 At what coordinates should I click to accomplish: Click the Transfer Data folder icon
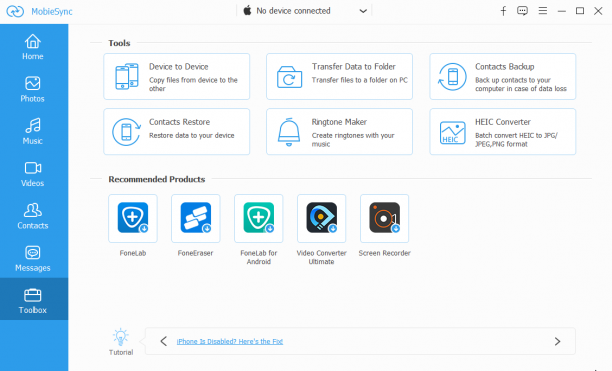[289, 77]
